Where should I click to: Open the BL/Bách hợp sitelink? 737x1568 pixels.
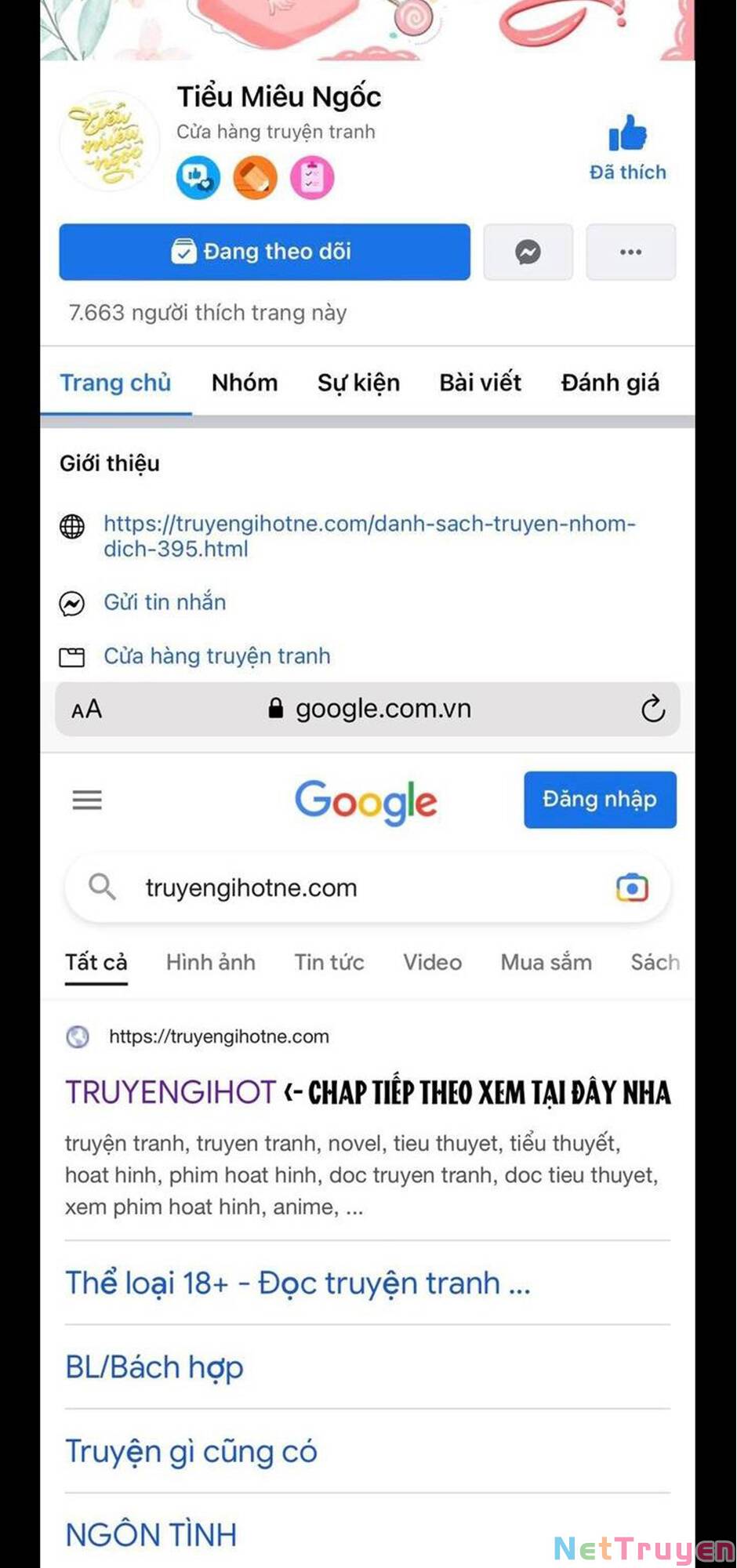(154, 1367)
